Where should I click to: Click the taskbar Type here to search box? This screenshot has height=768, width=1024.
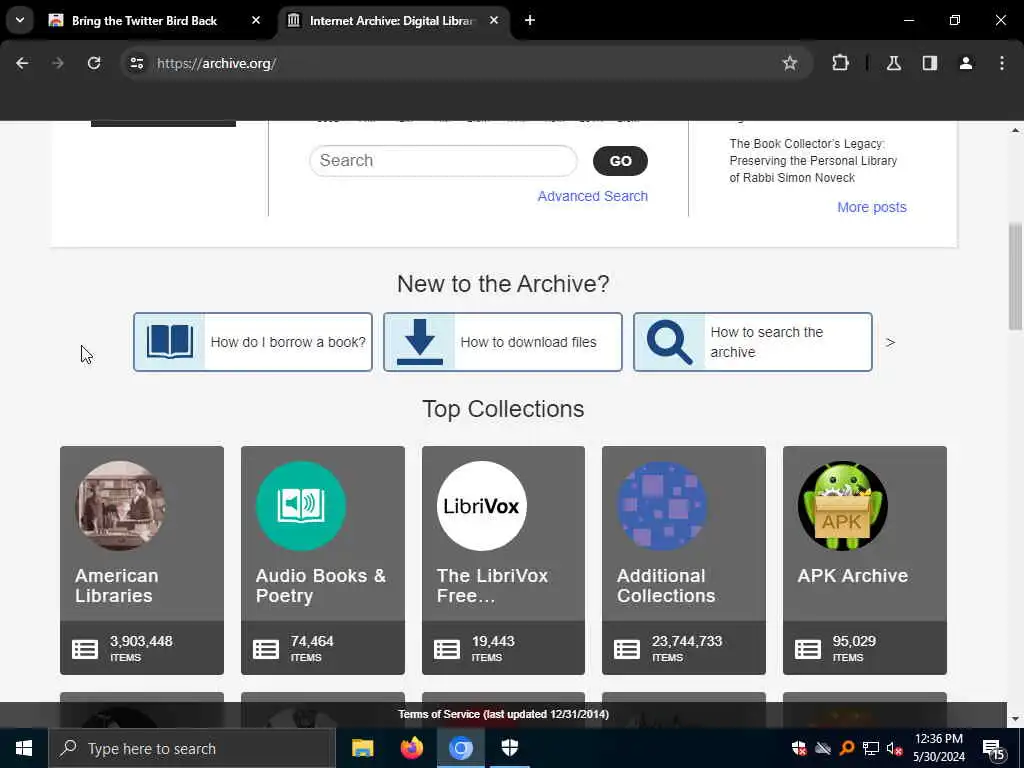pyautogui.click(x=191, y=748)
